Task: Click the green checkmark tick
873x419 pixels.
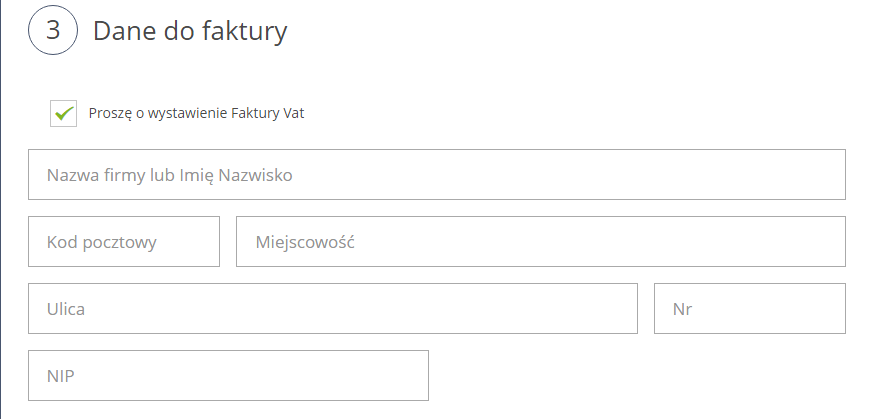Action: click(x=64, y=113)
